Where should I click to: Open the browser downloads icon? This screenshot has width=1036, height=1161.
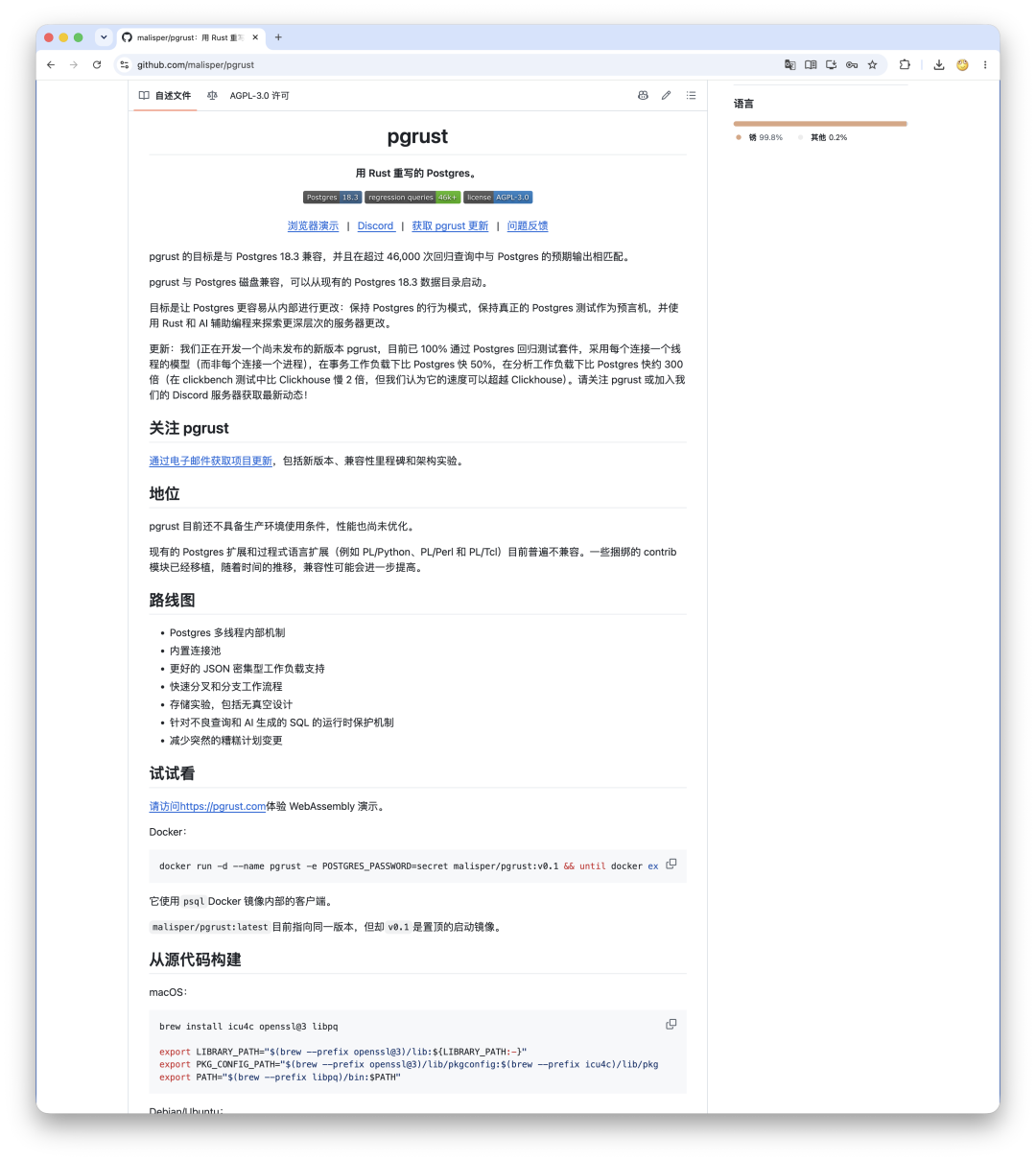(x=939, y=65)
